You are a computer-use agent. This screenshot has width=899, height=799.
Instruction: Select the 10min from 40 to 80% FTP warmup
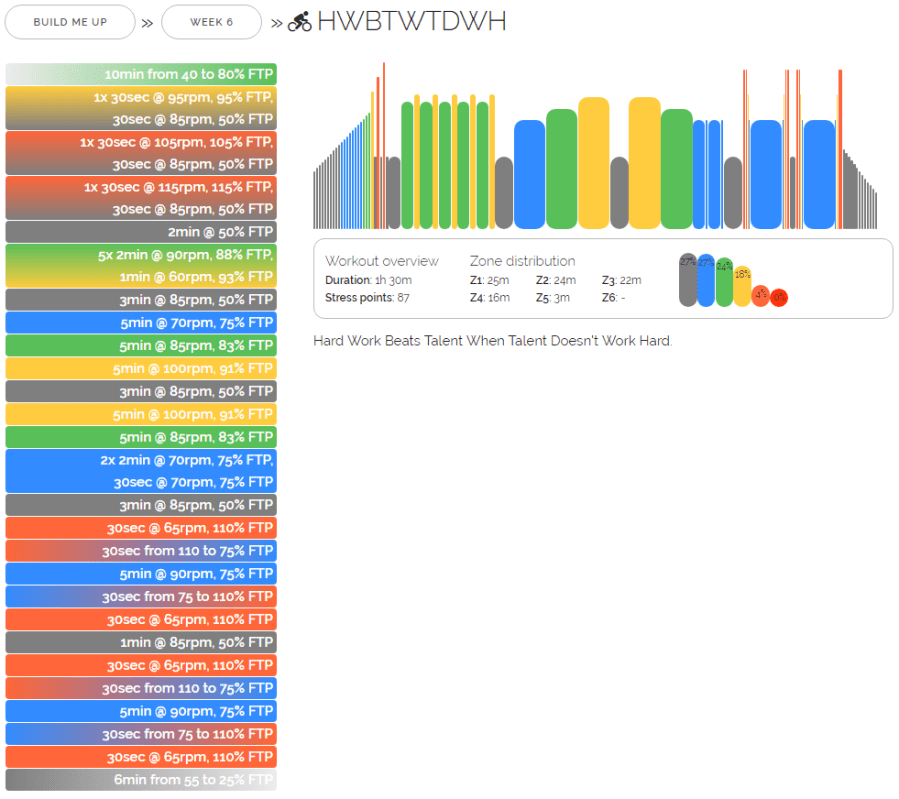click(x=141, y=74)
